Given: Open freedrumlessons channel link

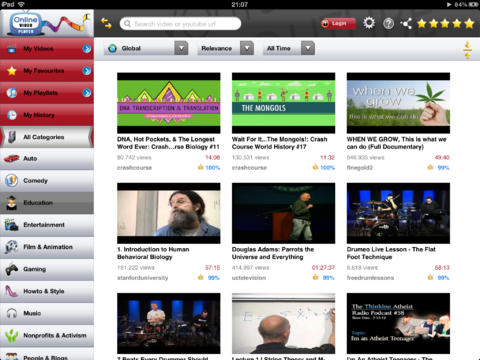Looking at the screenshot, I should [370, 278].
